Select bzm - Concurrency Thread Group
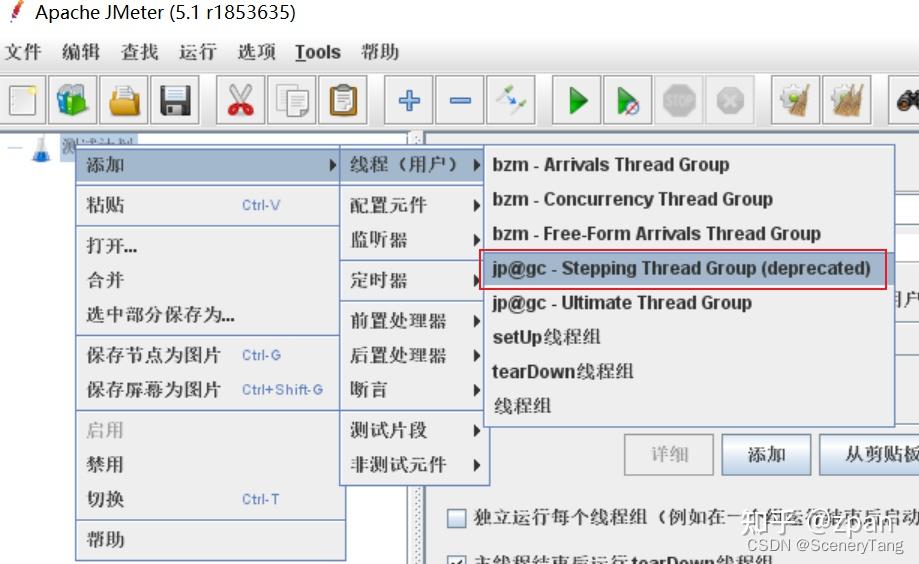Image resolution: width=919 pixels, height=564 pixels. (689, 199)
